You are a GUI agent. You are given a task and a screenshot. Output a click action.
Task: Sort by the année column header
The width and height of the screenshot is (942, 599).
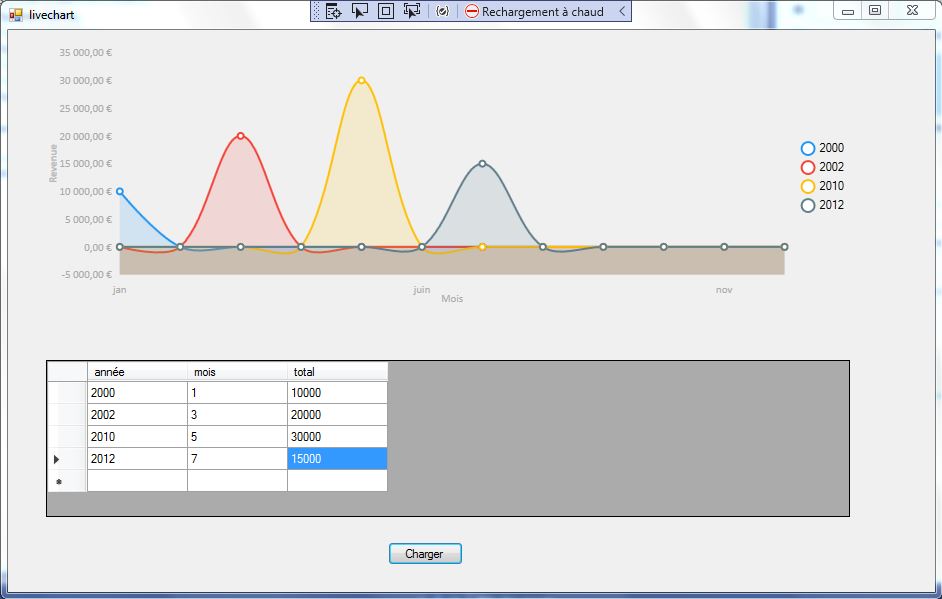tap(137, 372)
